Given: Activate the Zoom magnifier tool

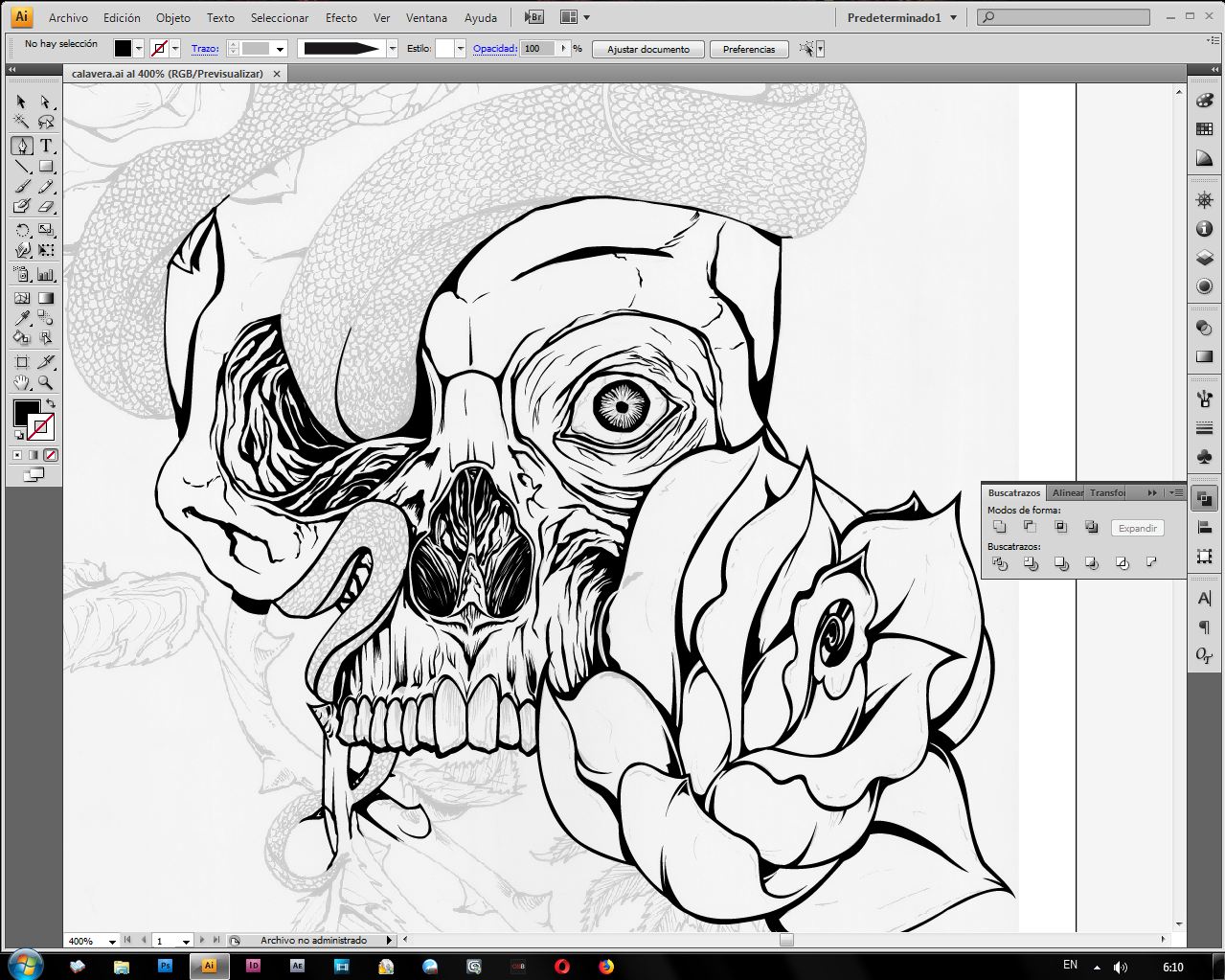Looking at the screenshot, I should (x=46, y=382).
